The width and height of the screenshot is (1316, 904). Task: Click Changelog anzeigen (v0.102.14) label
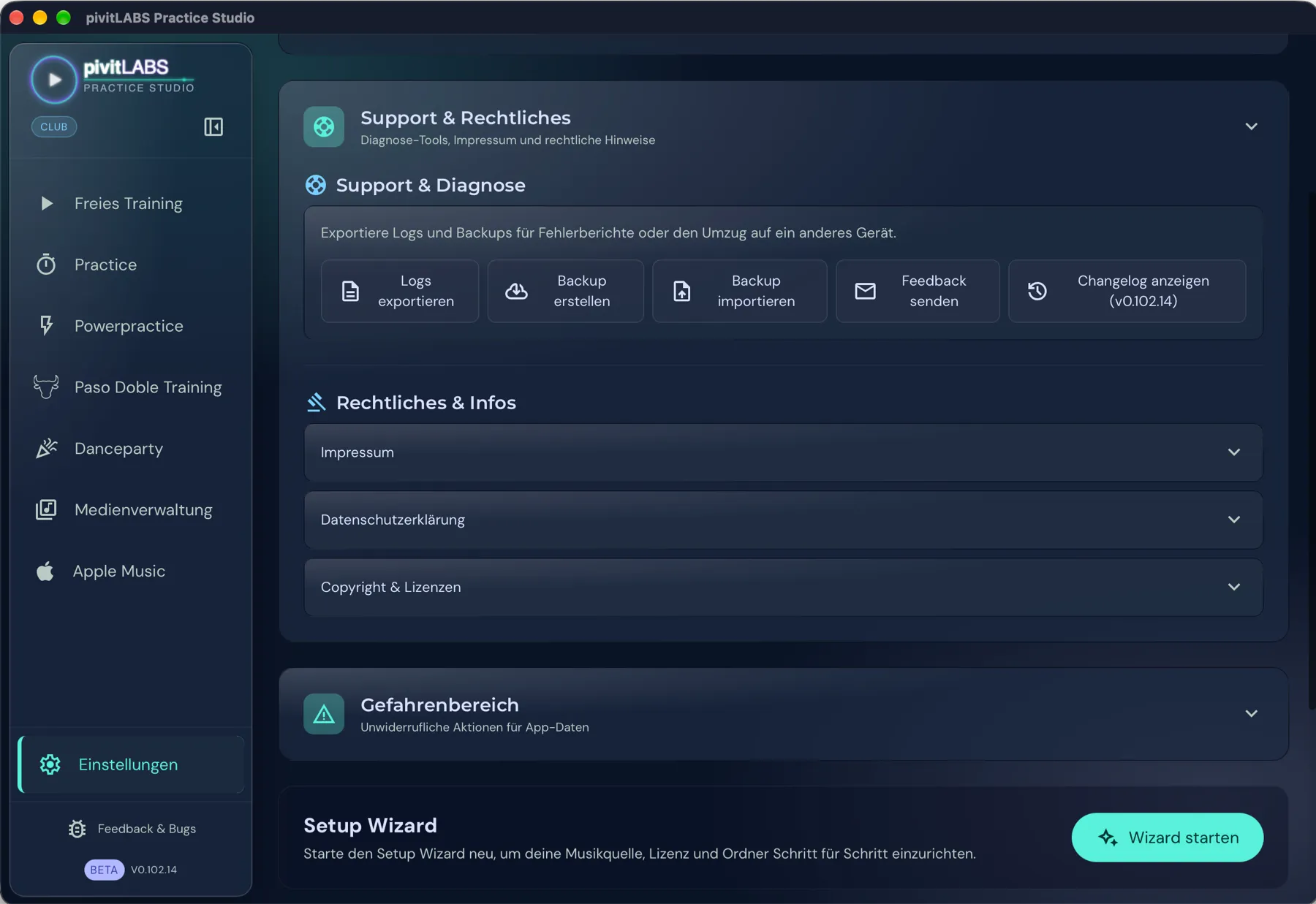point(1143,291)
